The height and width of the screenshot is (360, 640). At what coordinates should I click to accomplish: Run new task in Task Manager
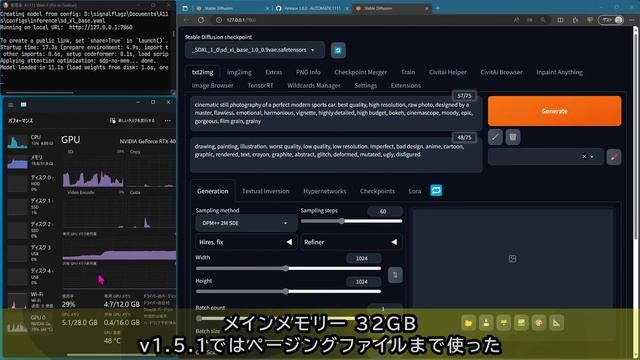133,121
